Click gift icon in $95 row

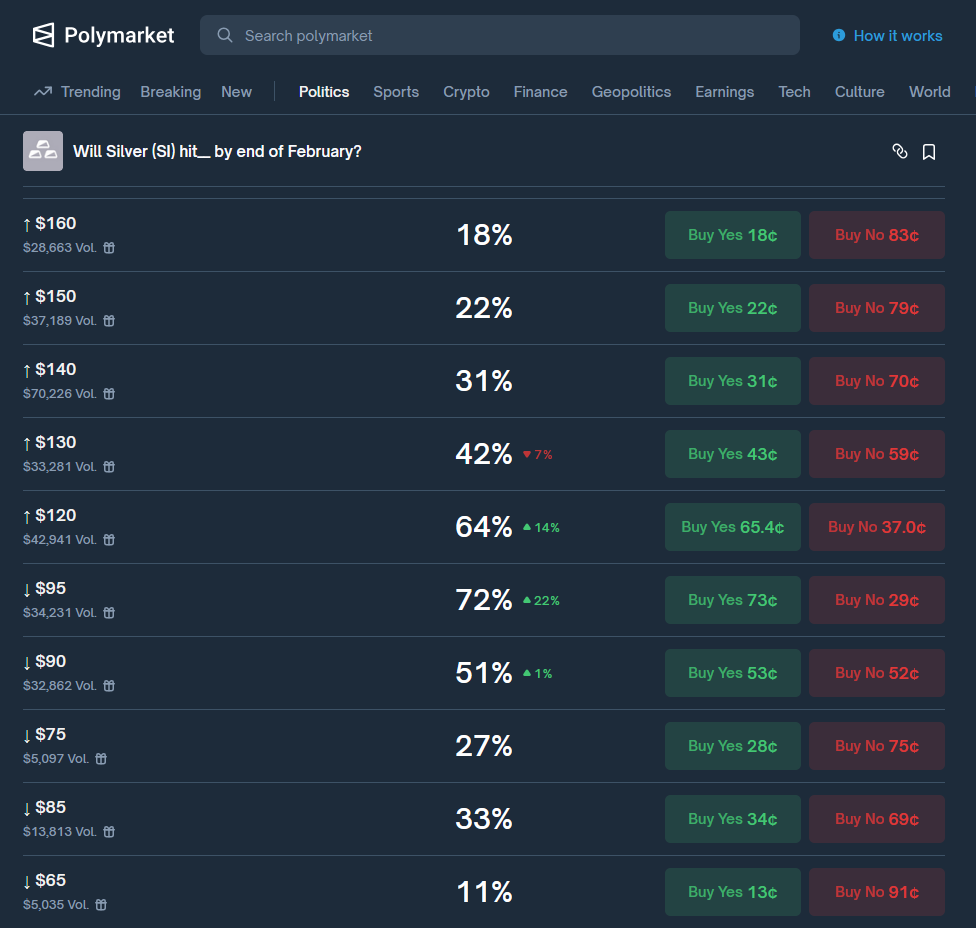[x=109, y=612]
